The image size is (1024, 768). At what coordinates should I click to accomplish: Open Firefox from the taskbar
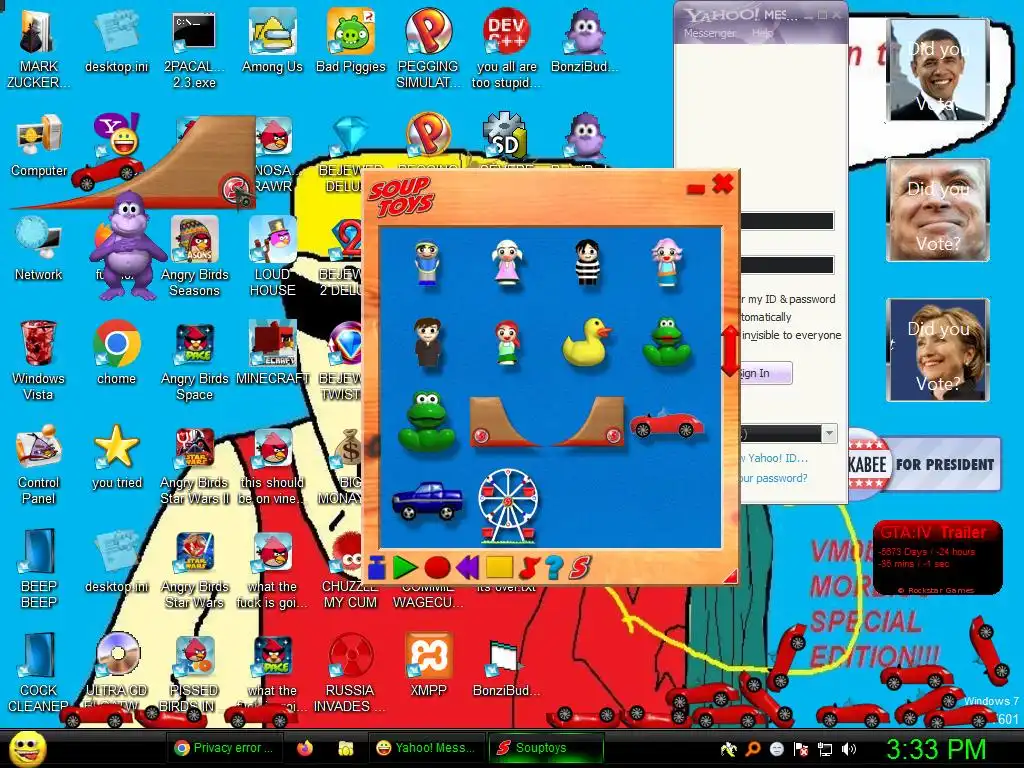(x=305, y=748)
